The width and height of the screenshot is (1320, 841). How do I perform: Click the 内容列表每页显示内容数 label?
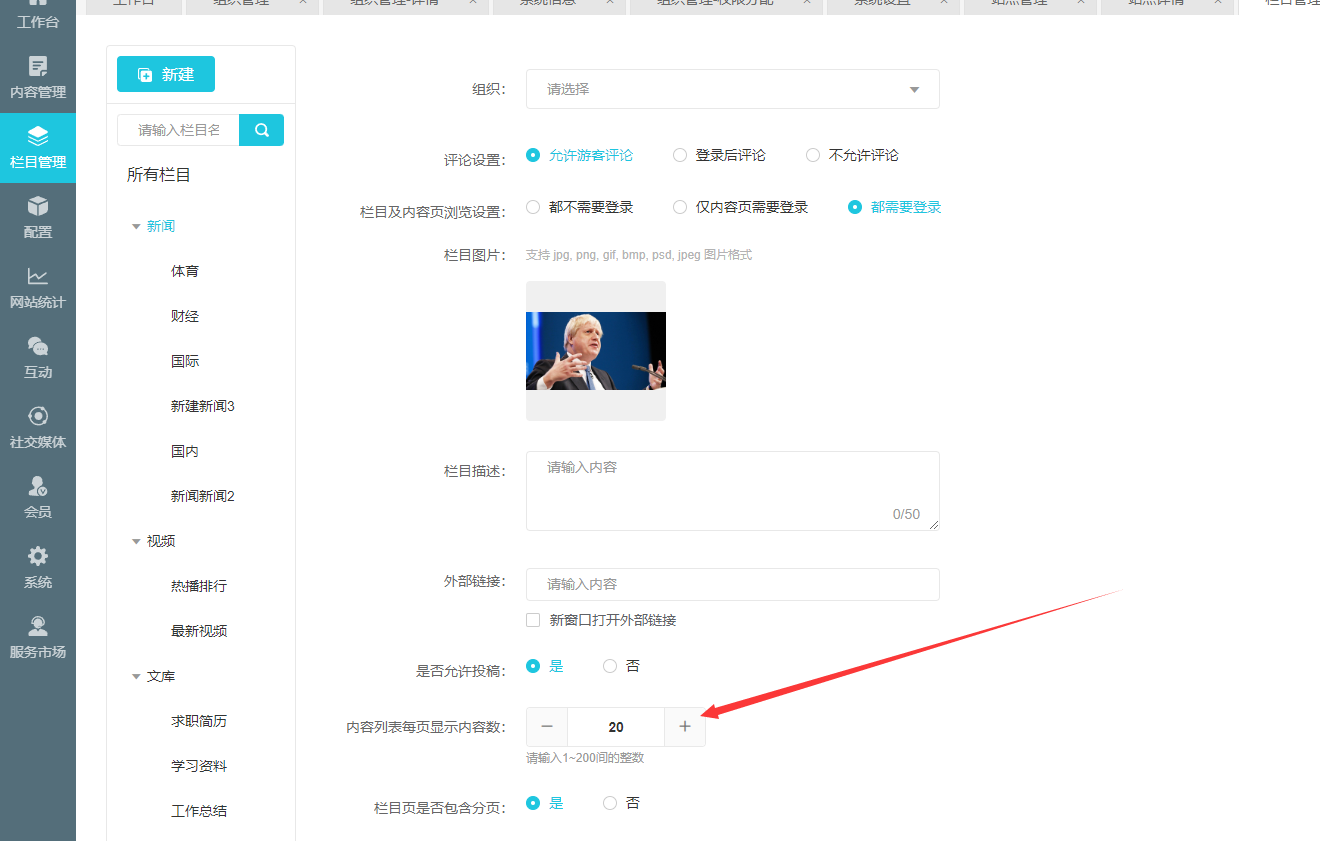pos(426,727)
